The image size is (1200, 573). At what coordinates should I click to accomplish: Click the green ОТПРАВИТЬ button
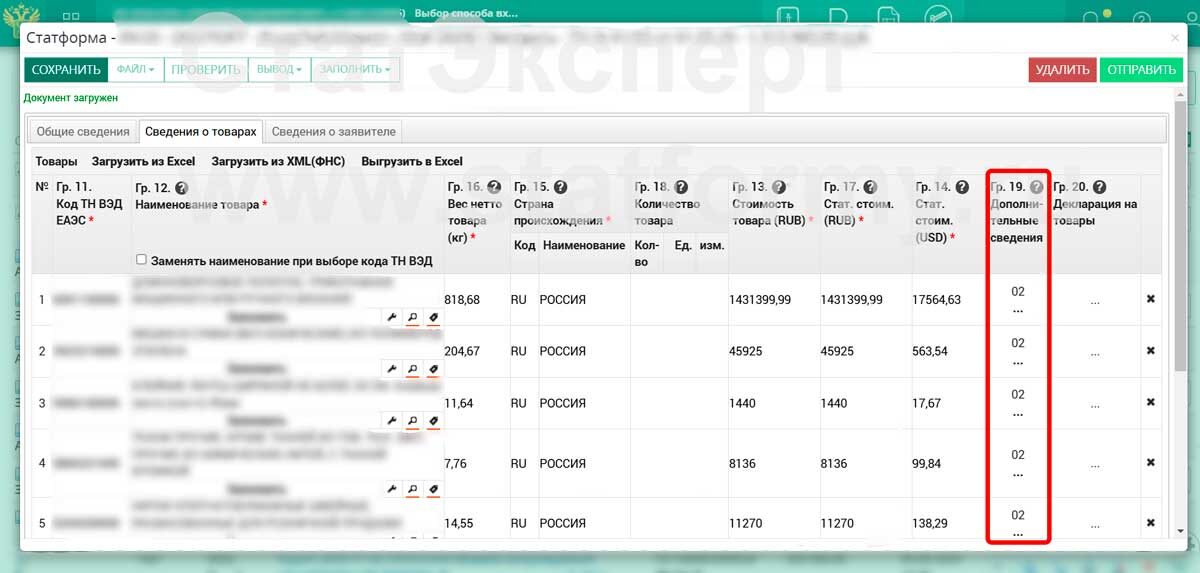point(1141,70)
